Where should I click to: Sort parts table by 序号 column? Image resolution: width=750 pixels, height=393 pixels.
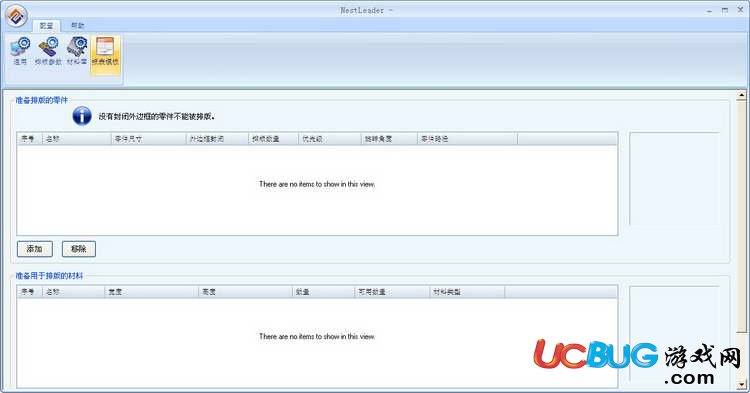pyautogui.click(x=30, y=139)
